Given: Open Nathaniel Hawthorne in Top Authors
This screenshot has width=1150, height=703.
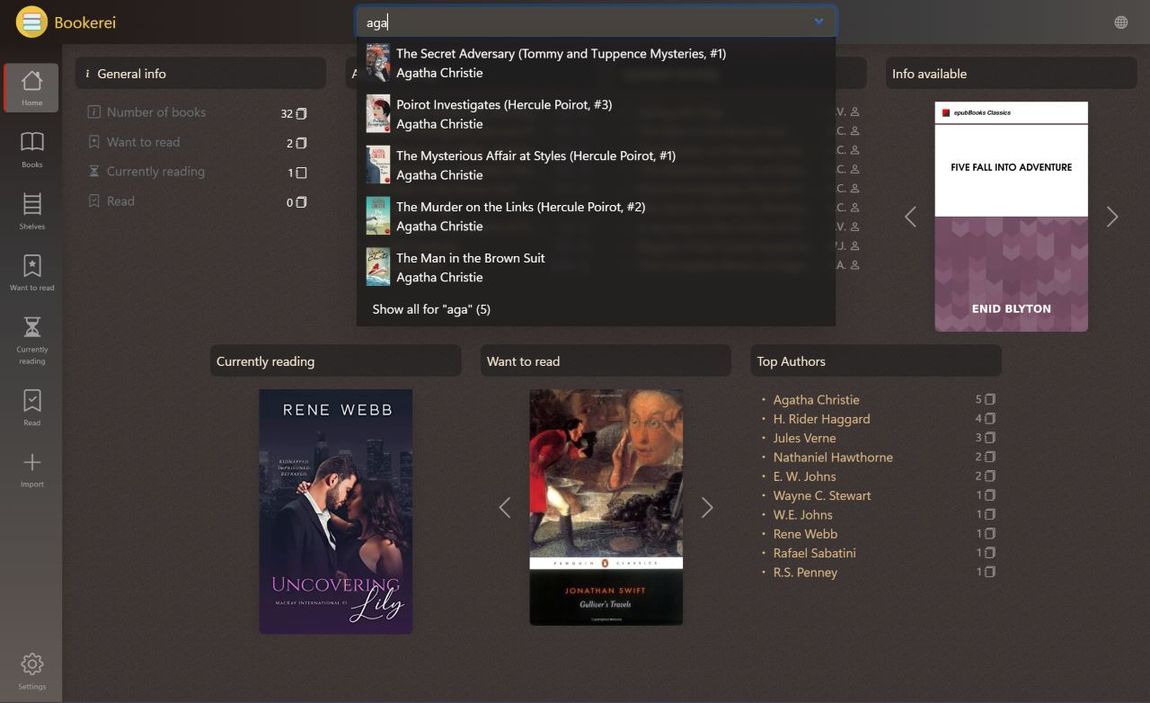Looking at the screenshot, I should coord(832,457).
